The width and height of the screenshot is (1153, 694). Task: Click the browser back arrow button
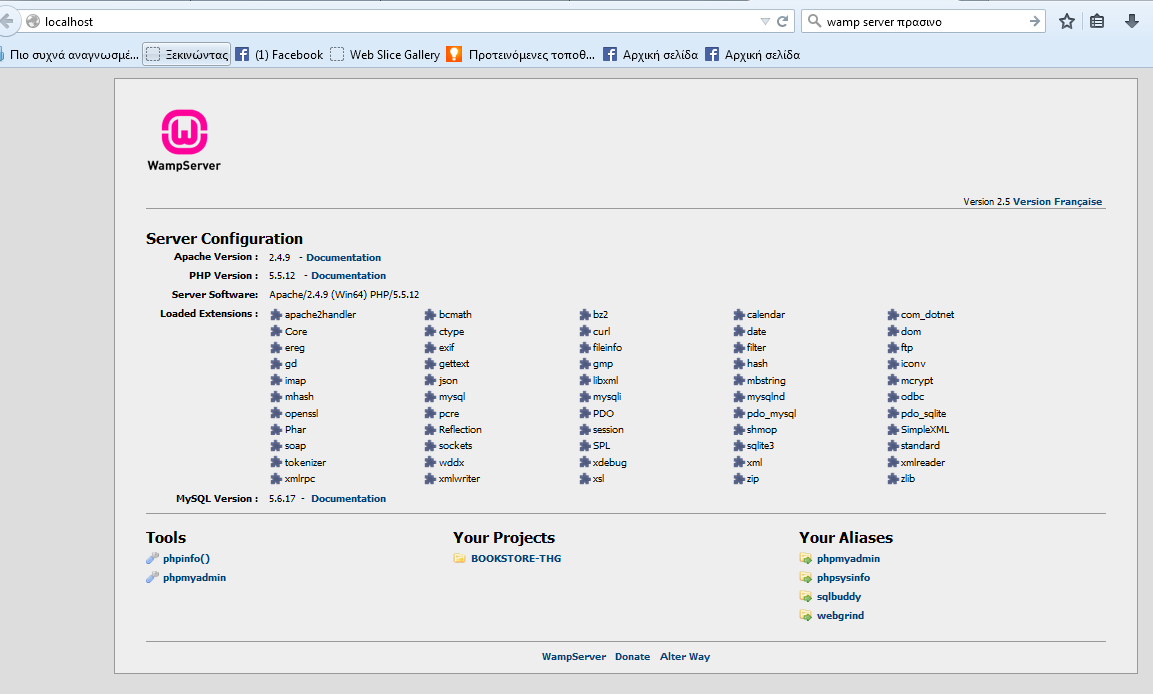(x=7, y=21)
